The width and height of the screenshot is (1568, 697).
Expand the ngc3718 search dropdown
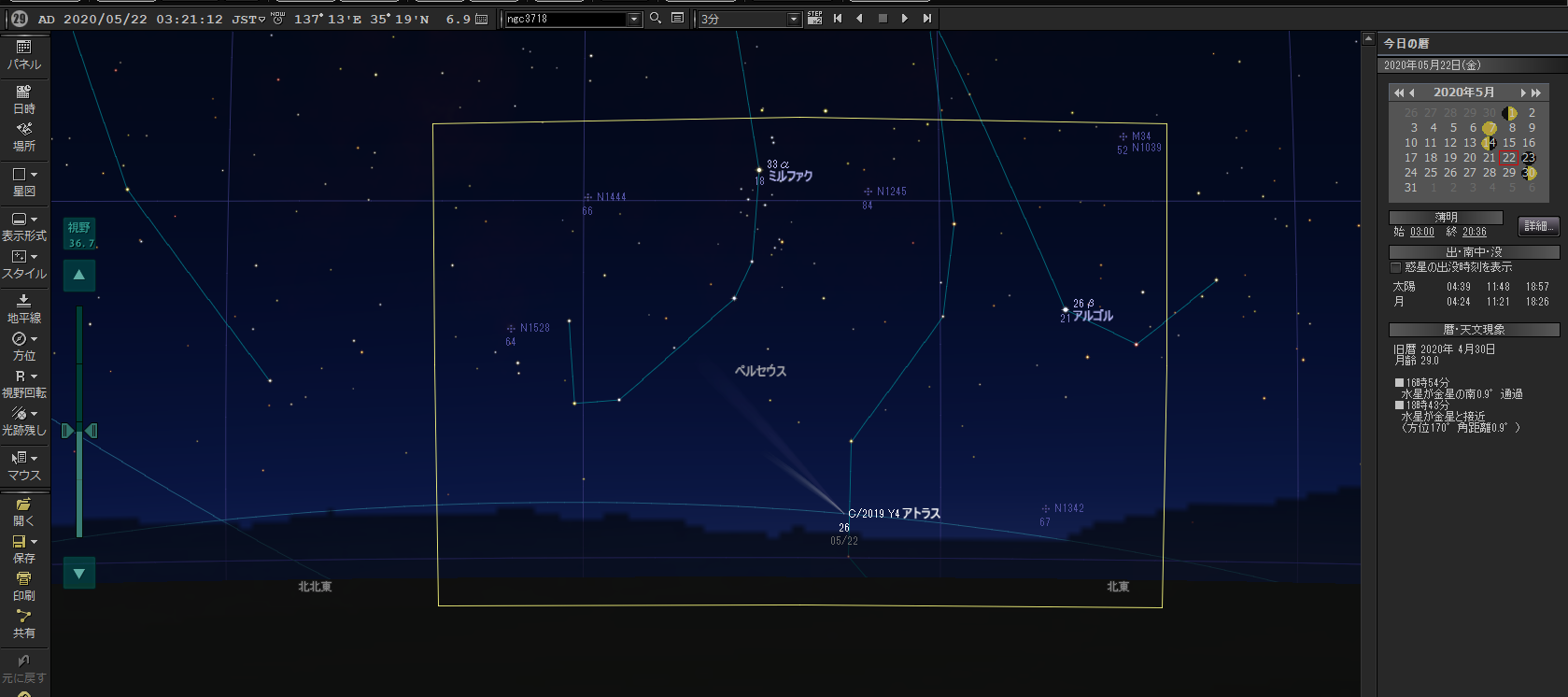635,19
